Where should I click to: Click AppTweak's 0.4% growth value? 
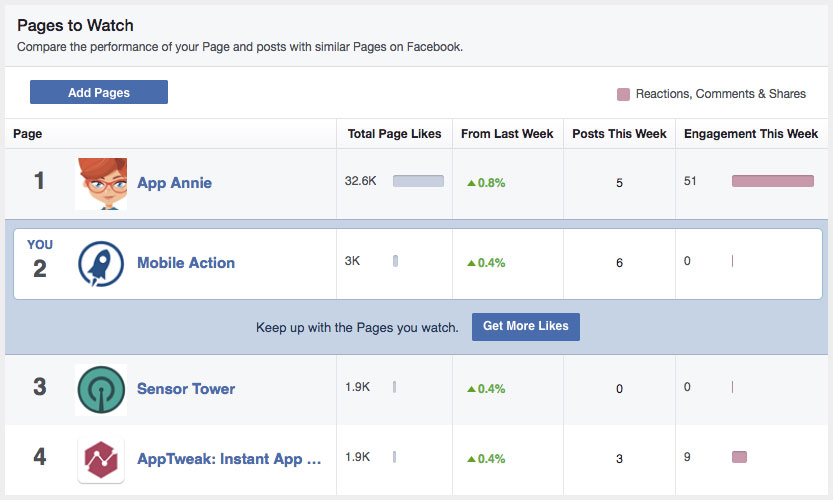pos(486,459)
